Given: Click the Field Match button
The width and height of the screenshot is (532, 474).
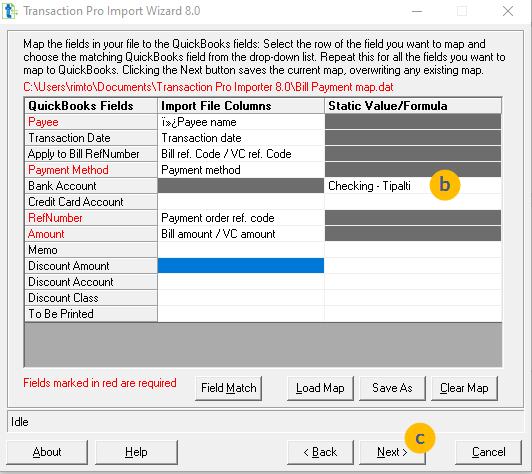Looking at the screenshot, I should (x=228, y=388).
